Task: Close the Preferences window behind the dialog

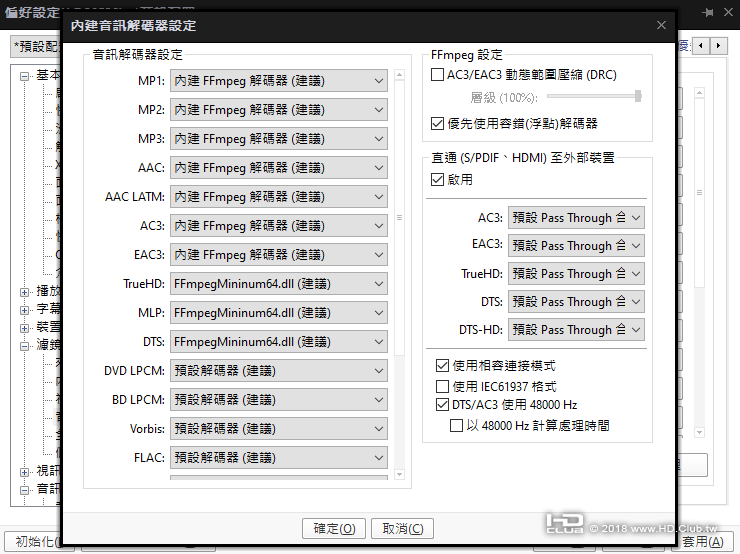Action: pos(729,13)
